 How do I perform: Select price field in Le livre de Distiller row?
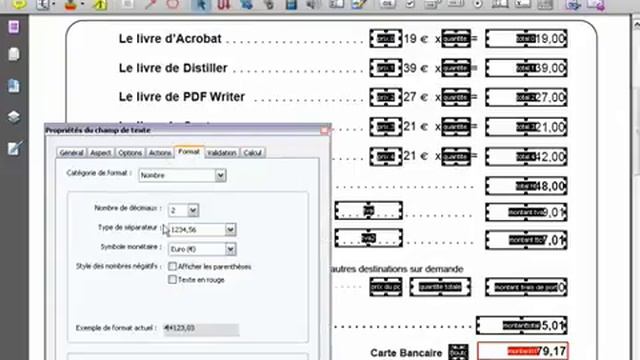pyautogui.click(x=386, y=68)
